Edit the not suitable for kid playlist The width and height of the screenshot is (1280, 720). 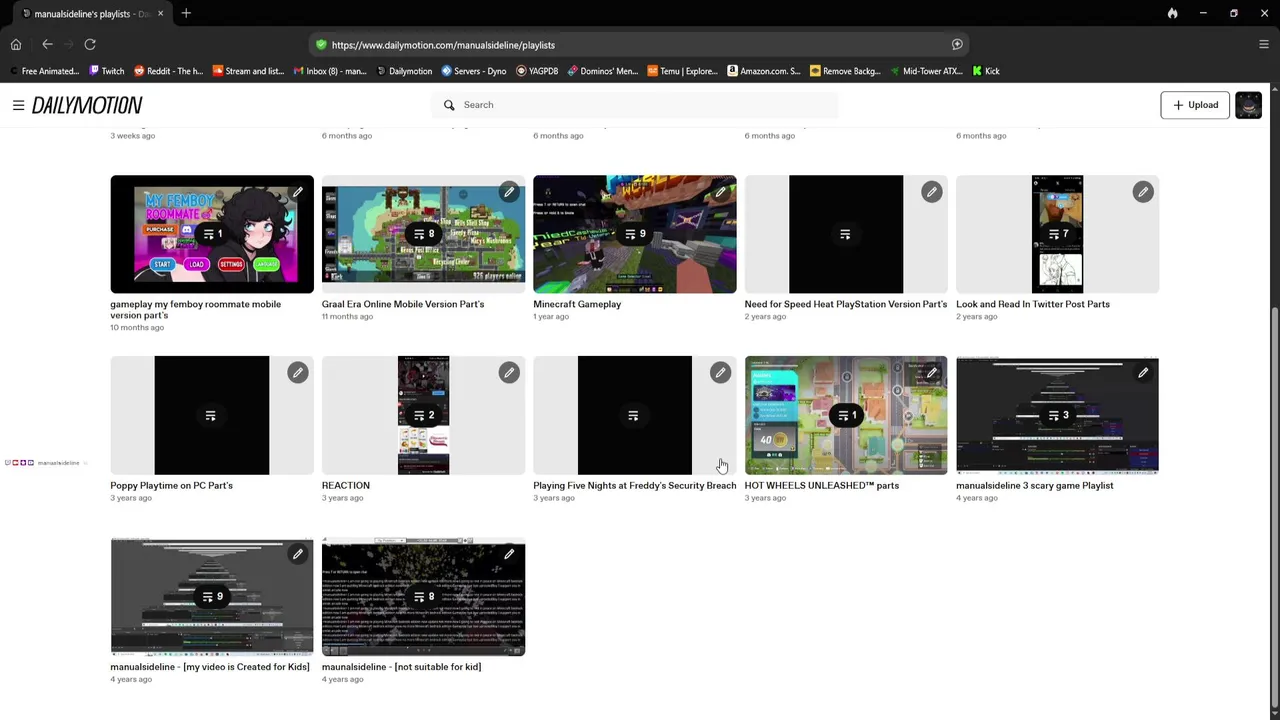509,553
